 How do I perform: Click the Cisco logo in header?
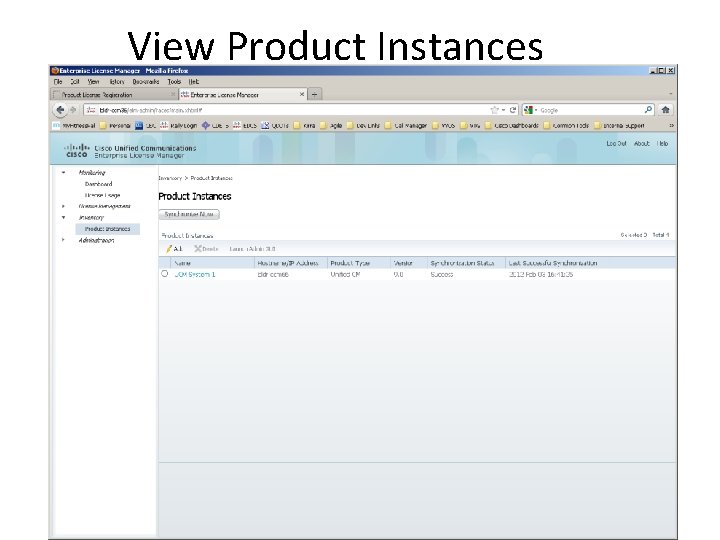[x=76, y=151]
